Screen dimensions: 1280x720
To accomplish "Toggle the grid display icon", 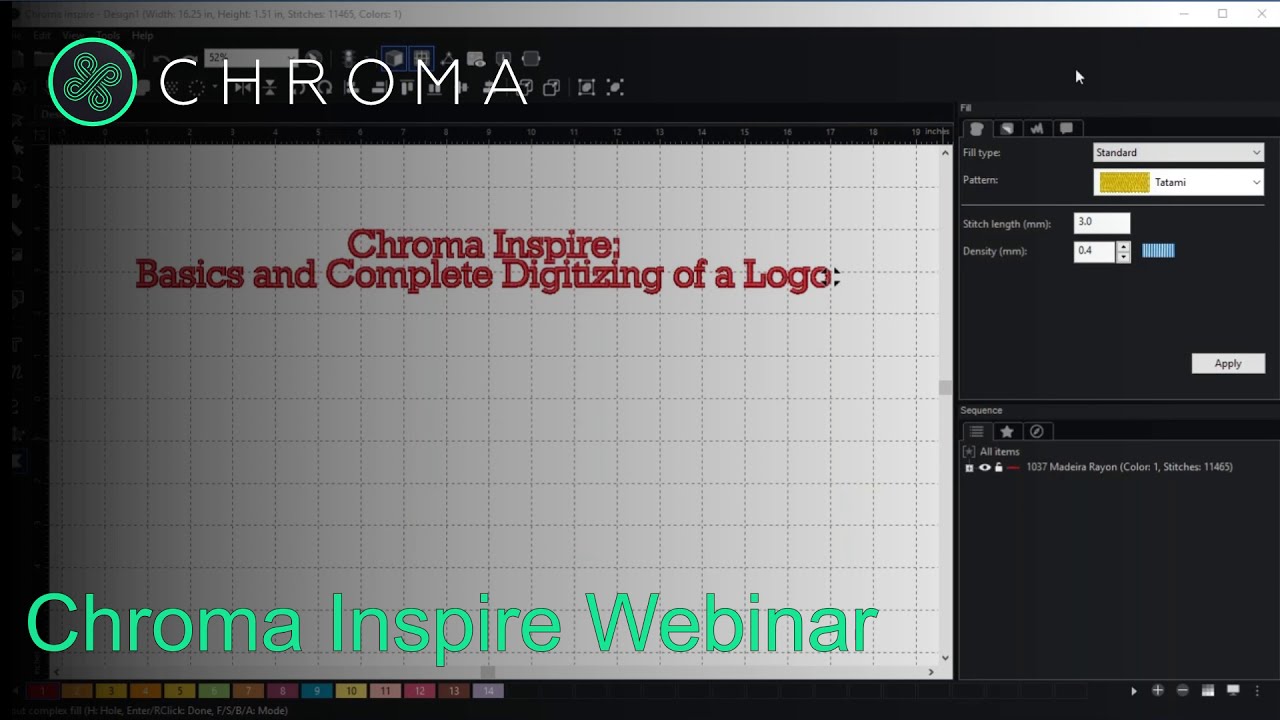I will [421, 58].
